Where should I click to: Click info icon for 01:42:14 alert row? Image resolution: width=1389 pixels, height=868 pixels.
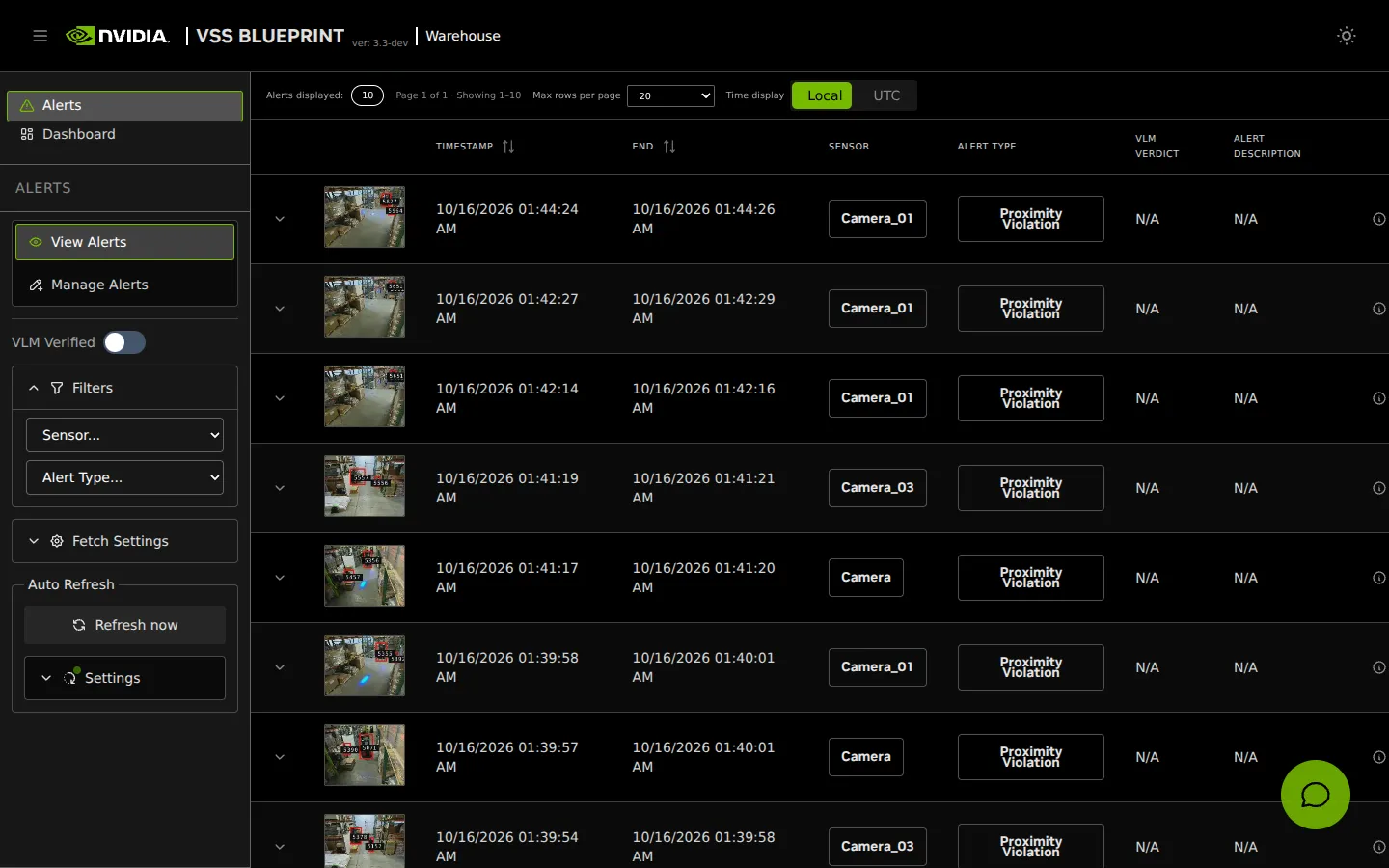(x=1379, y=398)
